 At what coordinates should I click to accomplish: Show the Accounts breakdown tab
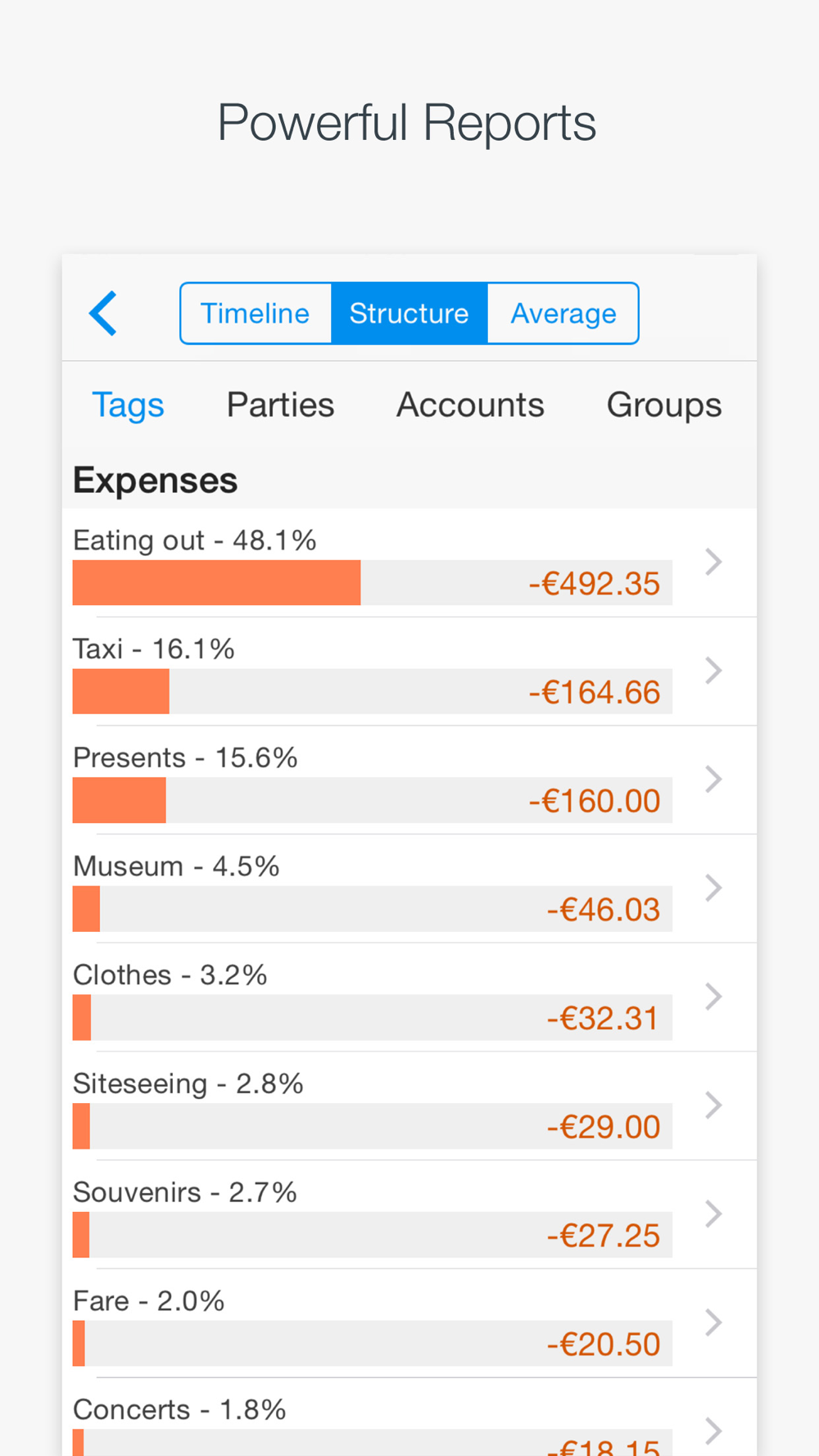(470, 405)
